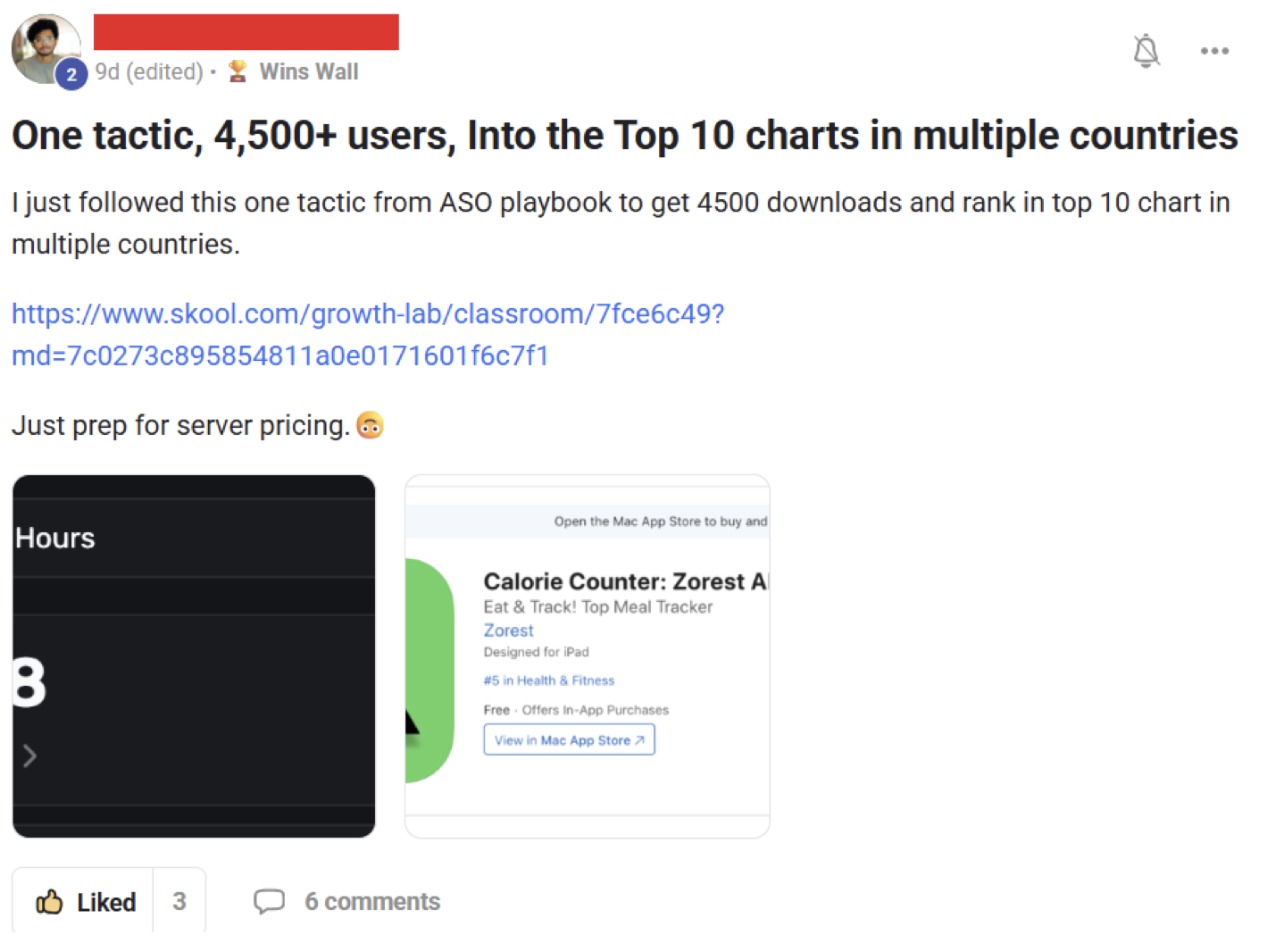Screen dimensions: 1284x952
Task: Click the Calorie Counter: Zorest app title
Action: pos(625,581)
